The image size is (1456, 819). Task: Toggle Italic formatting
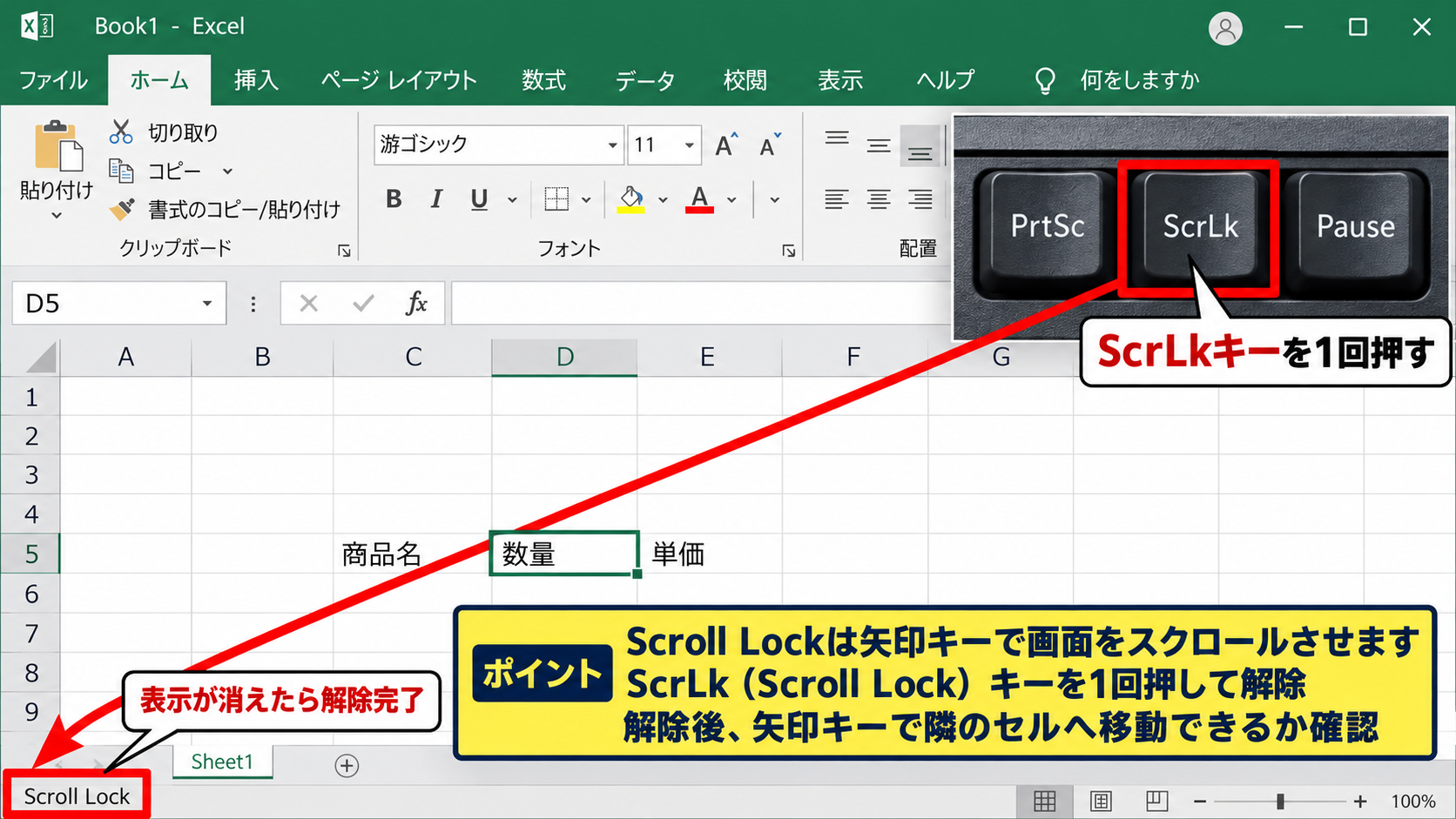pyautogui.click(x=436, y=199)
